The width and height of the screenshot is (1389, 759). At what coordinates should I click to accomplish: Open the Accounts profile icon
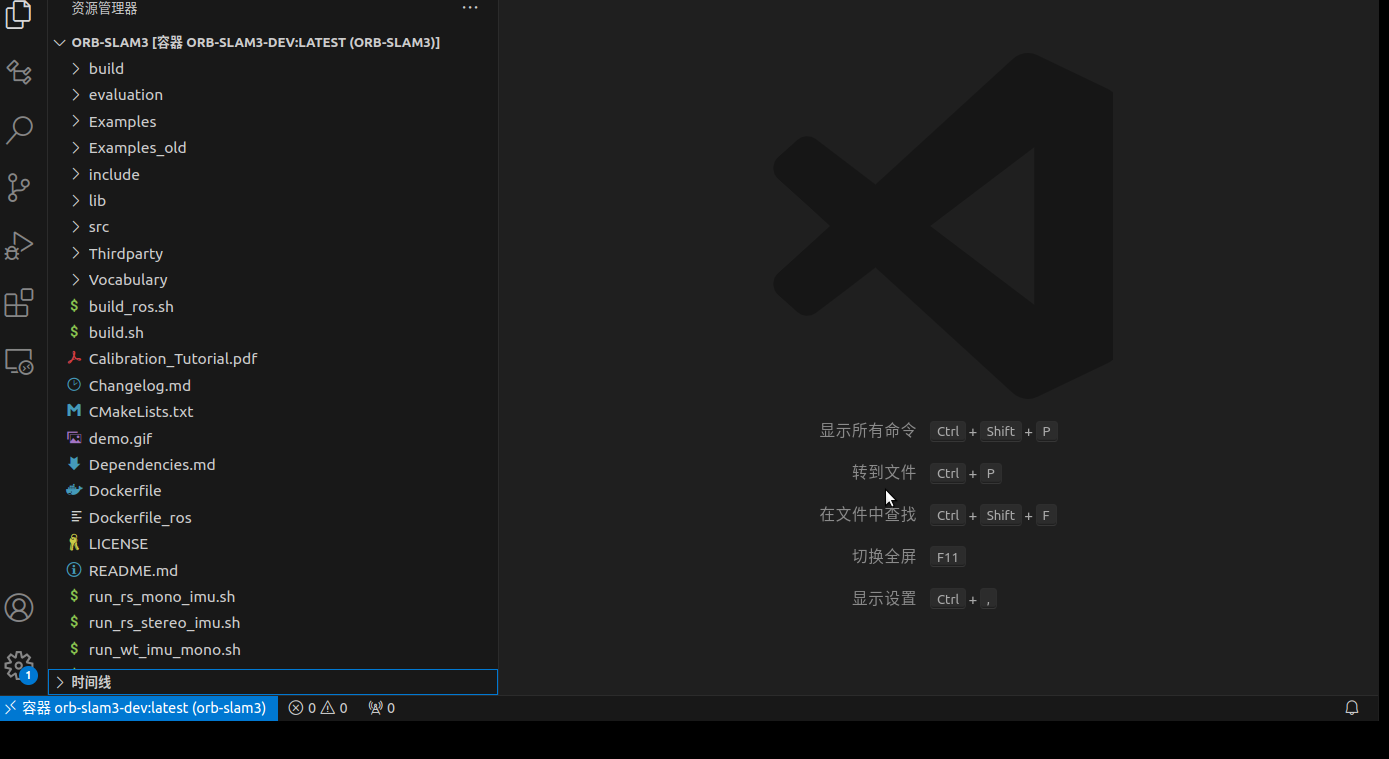pos(19,608)
